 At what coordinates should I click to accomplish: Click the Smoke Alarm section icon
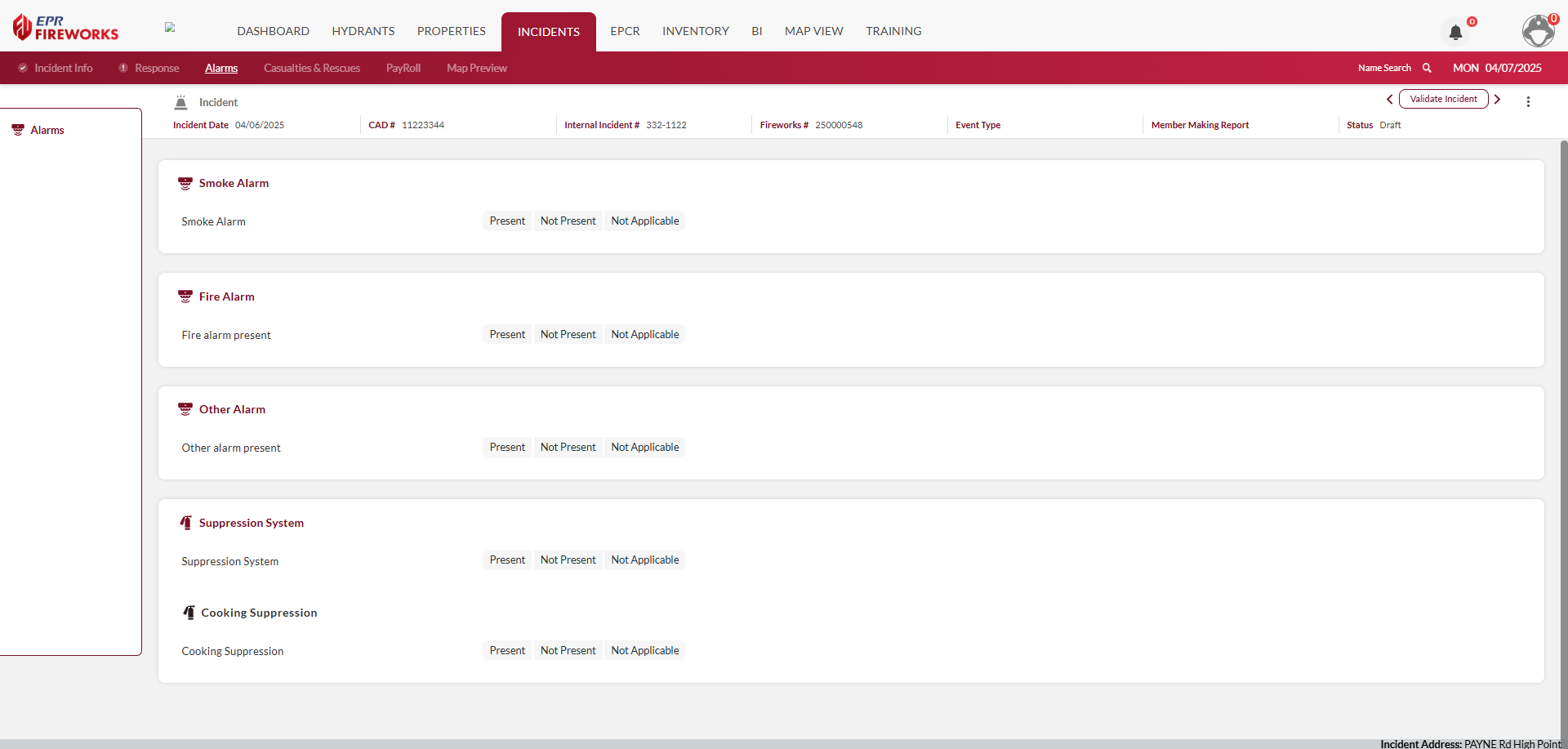(185, 184)
